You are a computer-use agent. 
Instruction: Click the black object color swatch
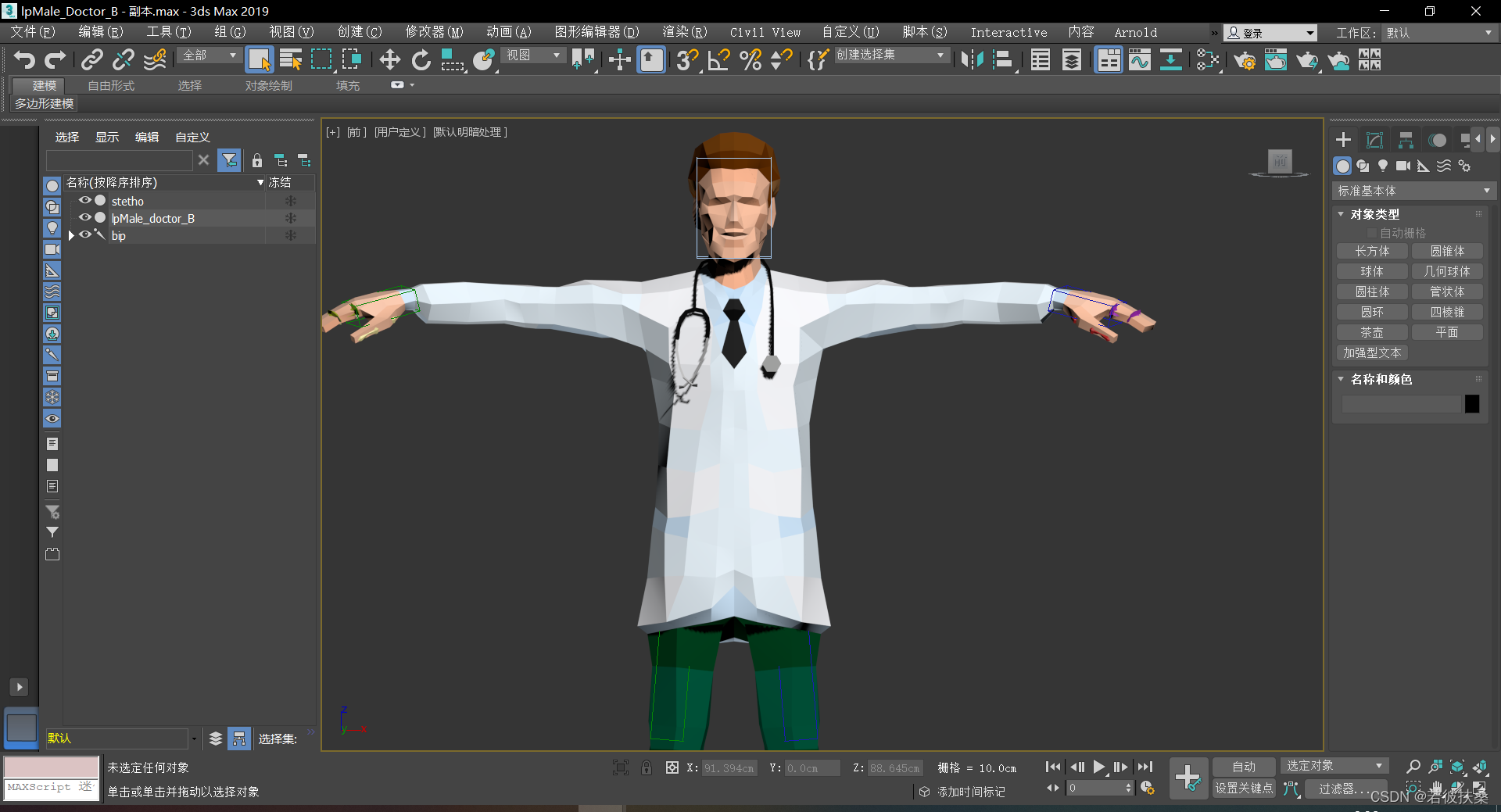pyautogui.click(x=1471, y=403)
